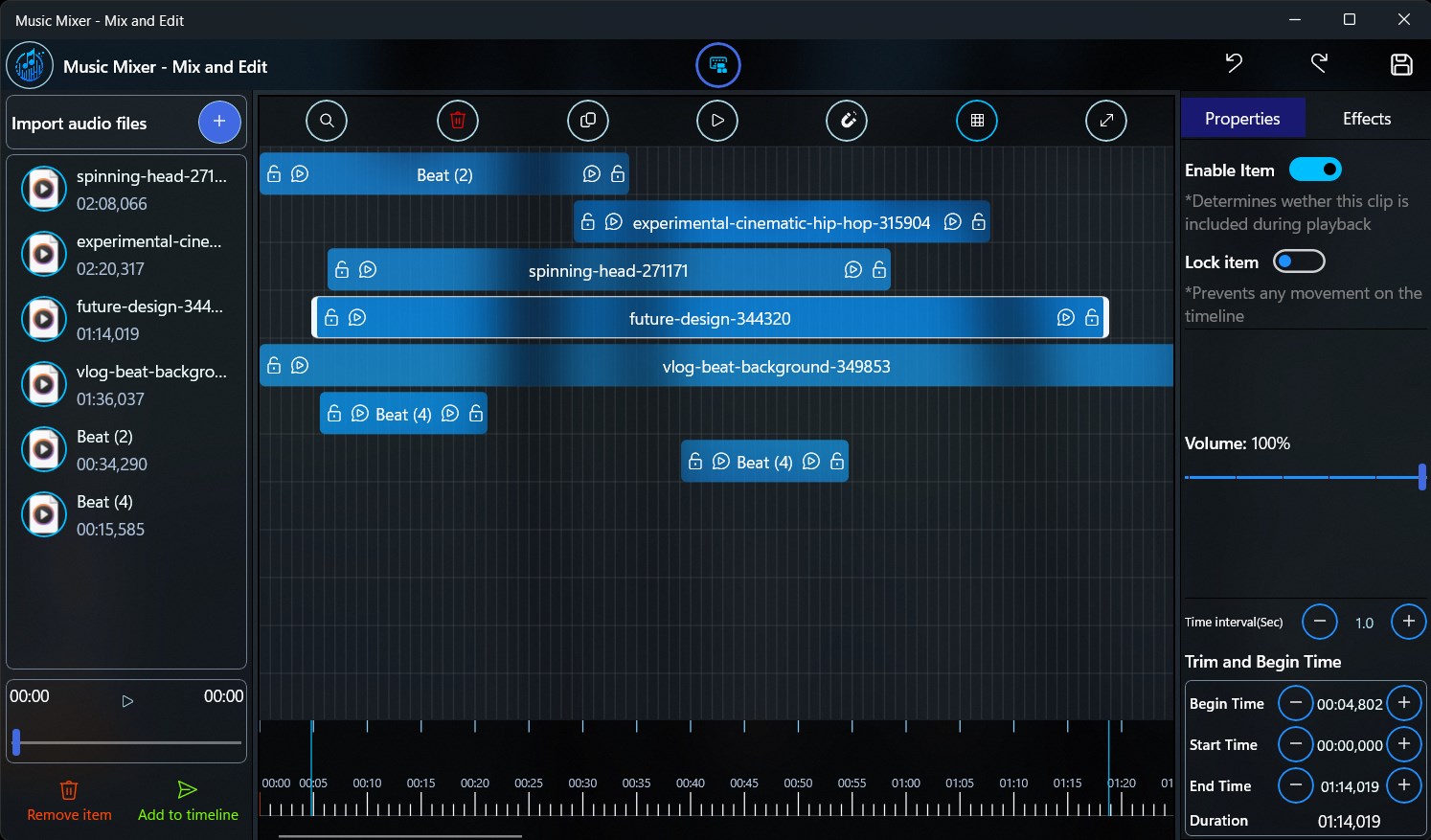Disable the Enable Item toggle

click(x=1315, y=169)
